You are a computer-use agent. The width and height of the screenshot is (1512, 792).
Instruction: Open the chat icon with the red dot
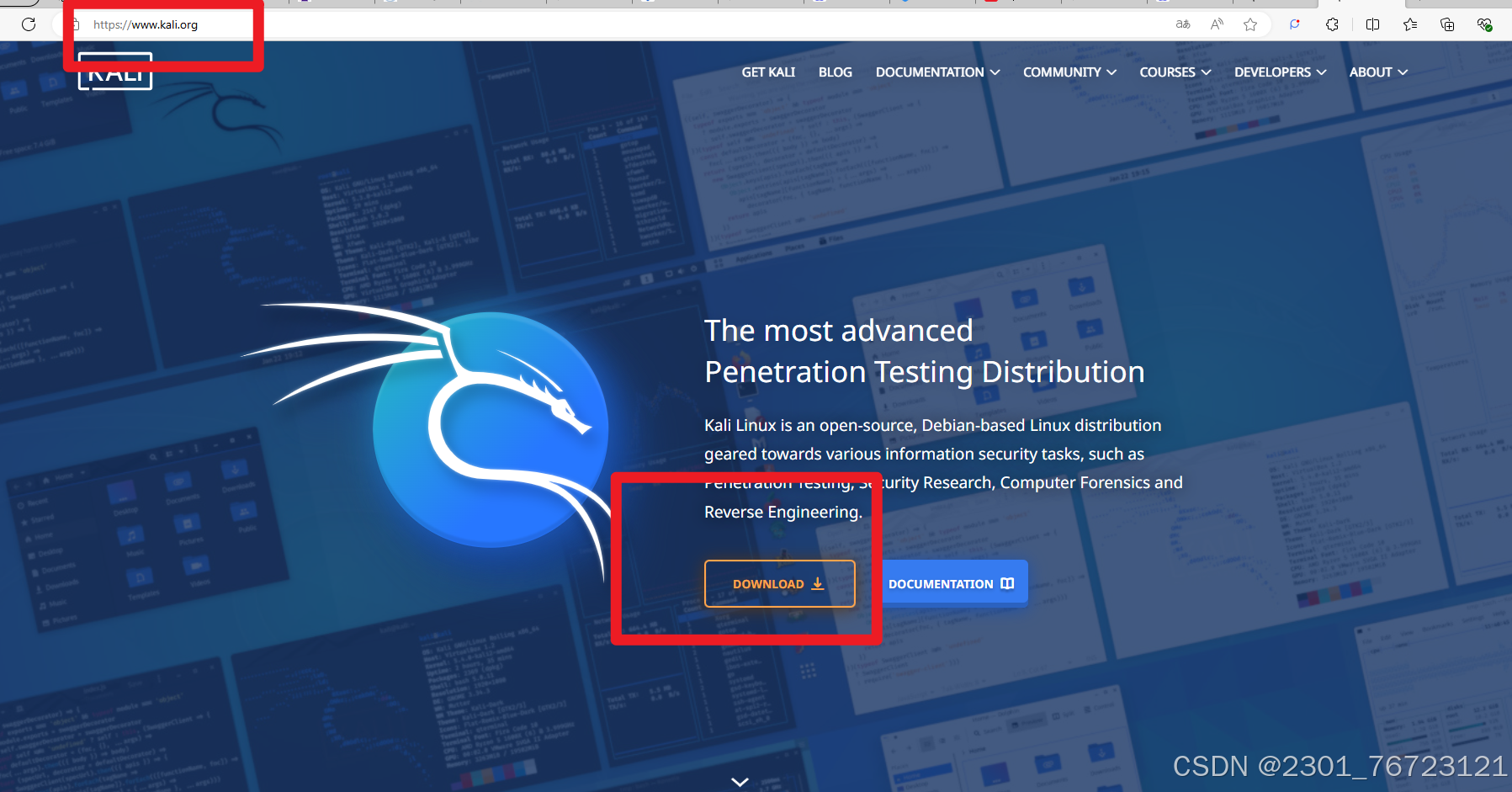[1294, 24]
